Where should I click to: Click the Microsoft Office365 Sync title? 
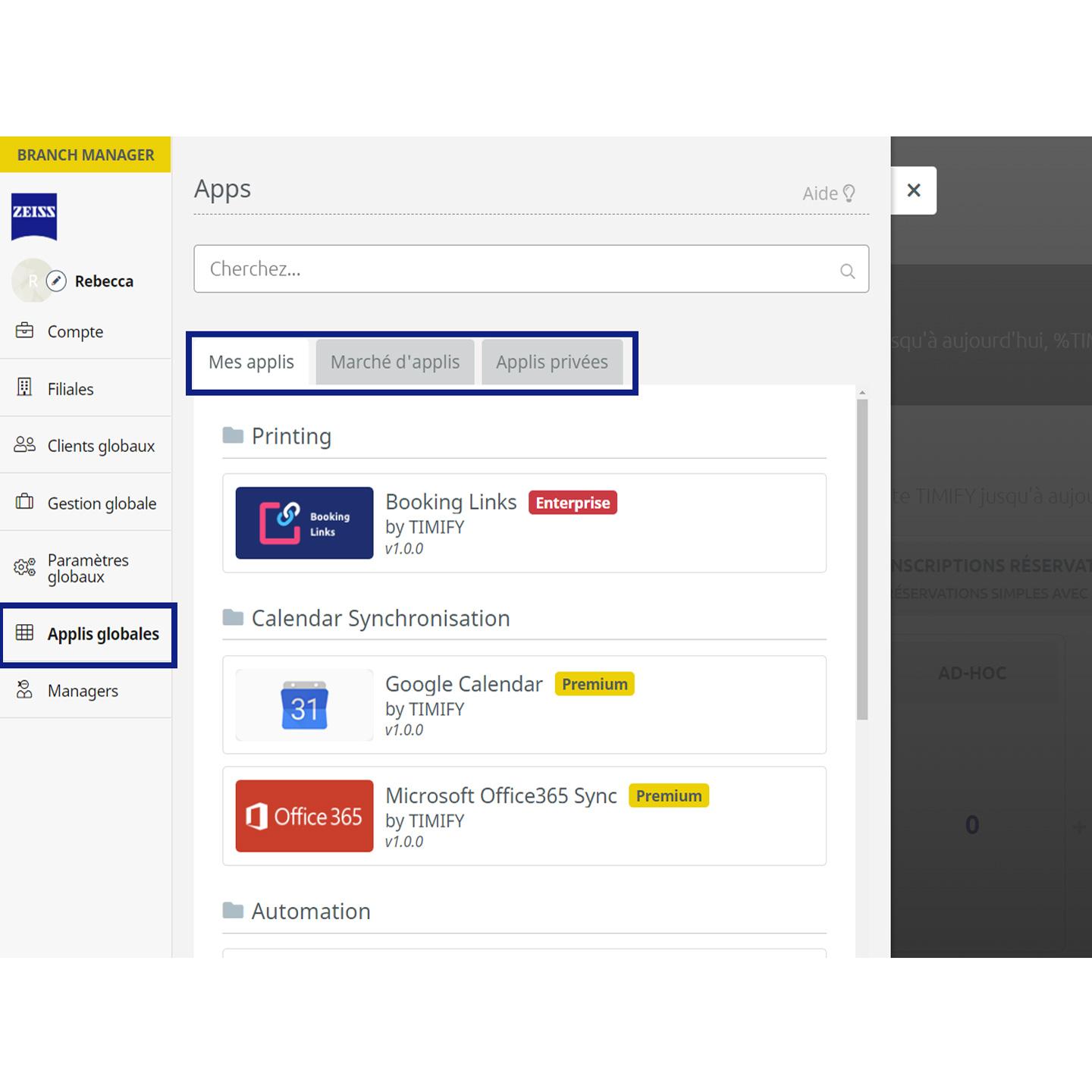(x=501, y=795)
